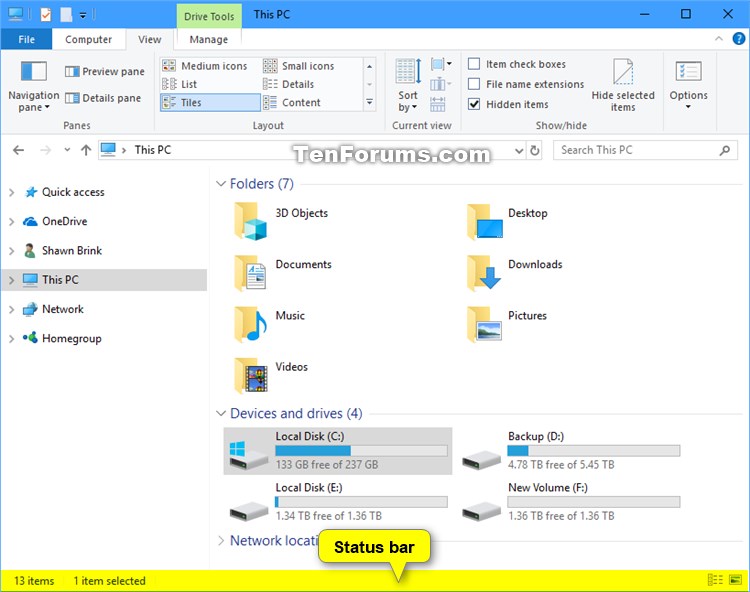Click the New folder icon in title bar

point(66,15)
